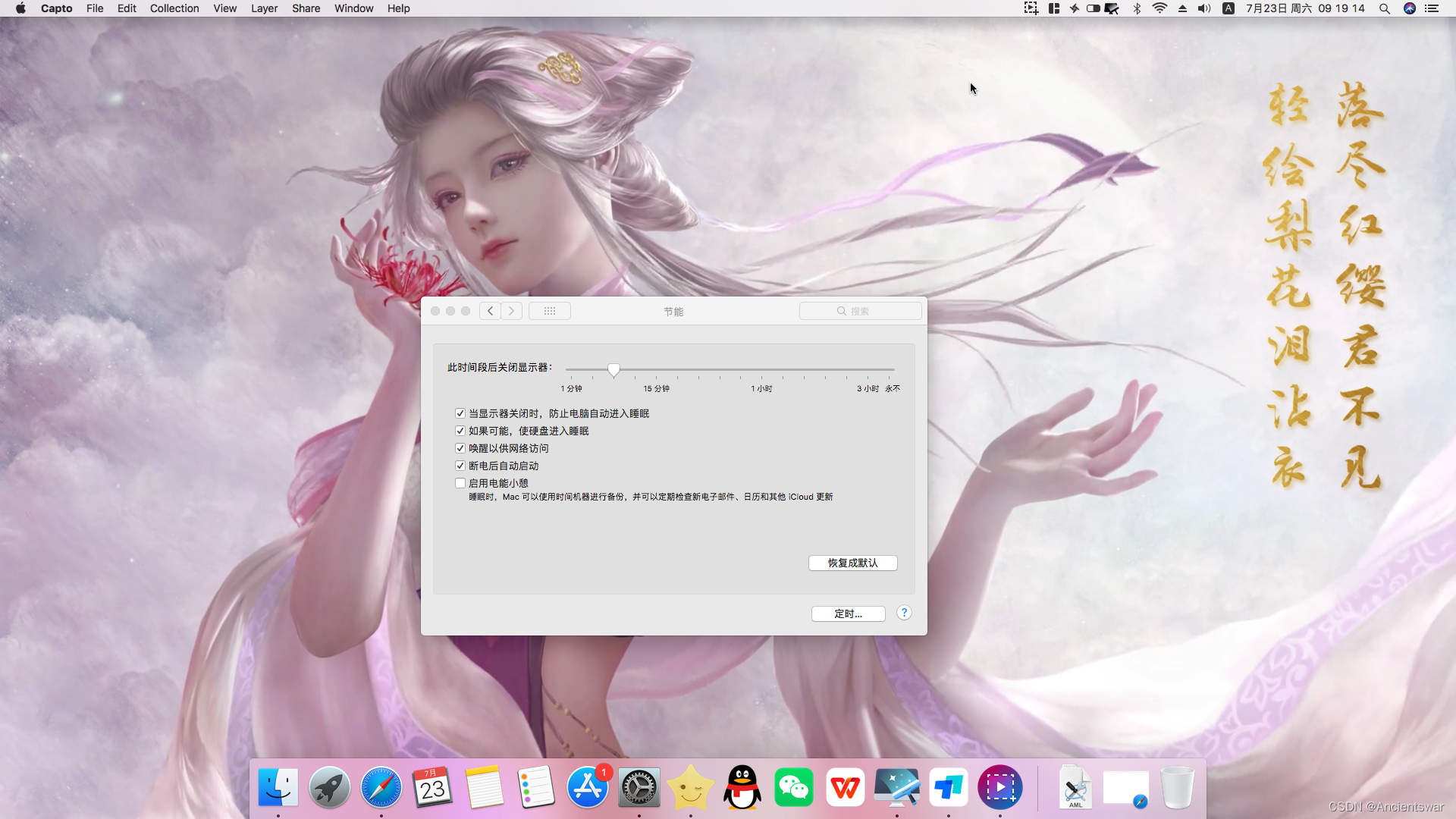The image size is (1456, 819).
Task: Open the input source menu icon
Action: pos(1228,8)
